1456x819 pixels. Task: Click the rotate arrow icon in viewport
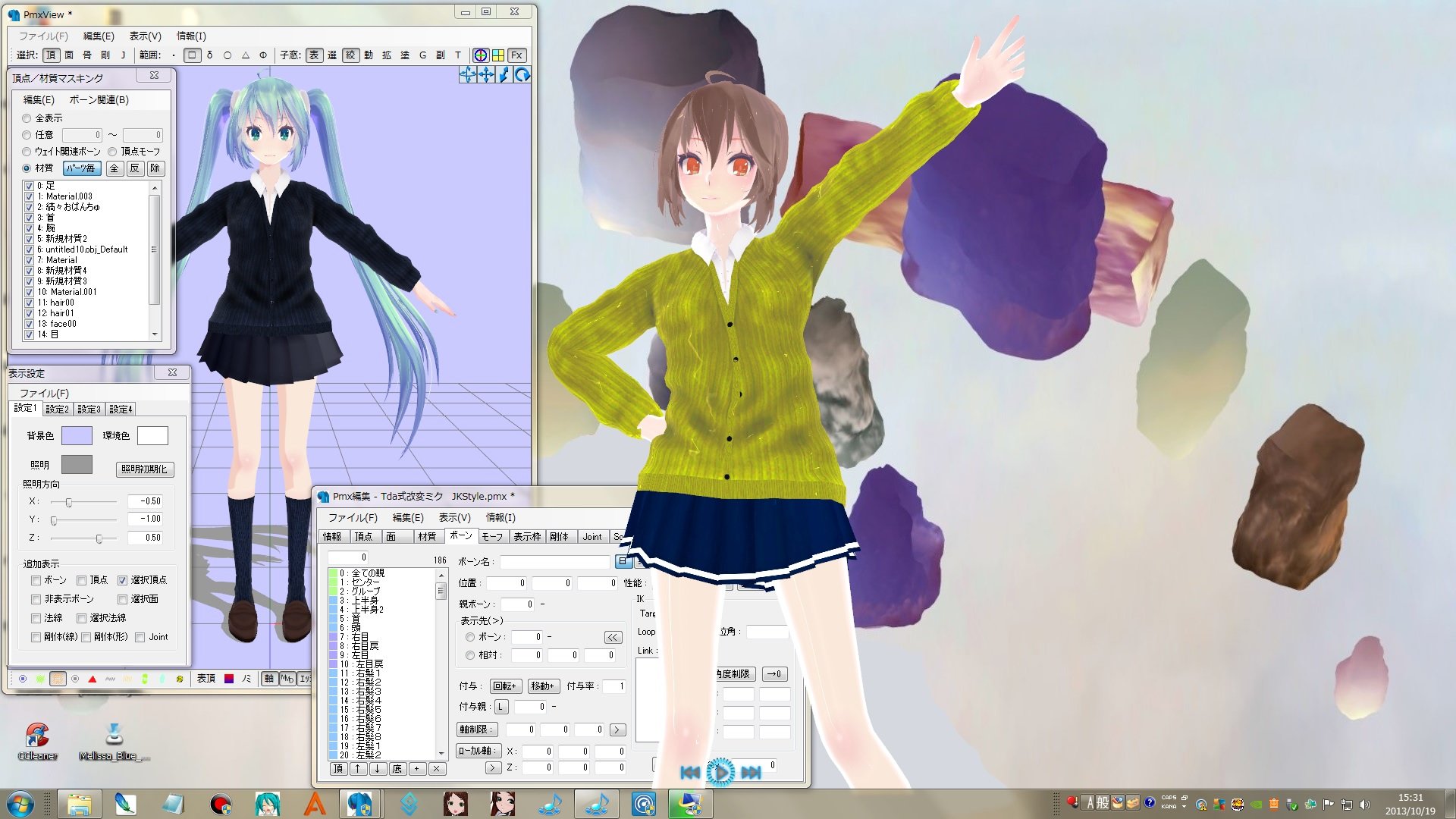[x=522, y=74]
